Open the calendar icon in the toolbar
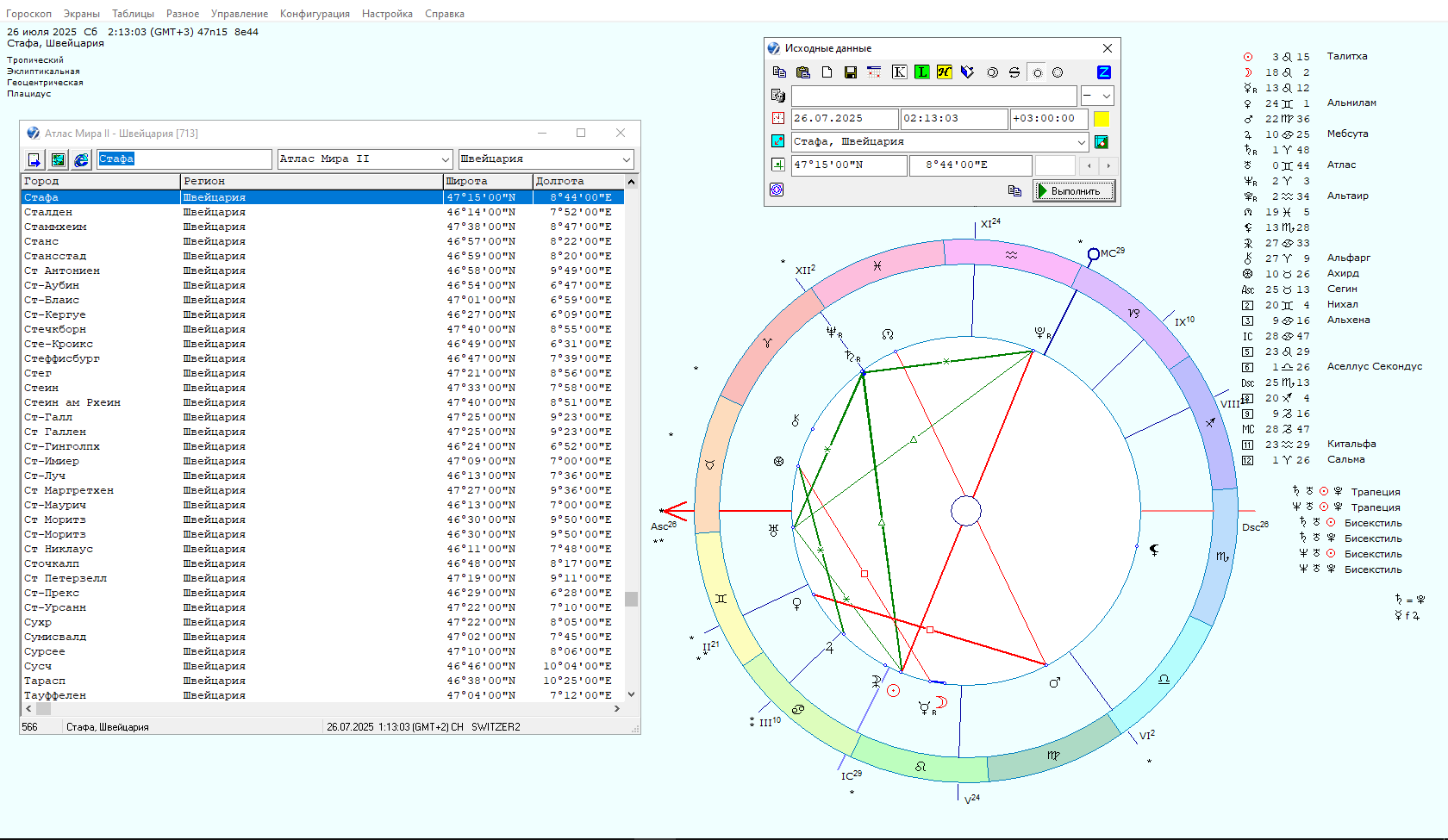This screenshot has width=1448, height=840. coord(874,72)
